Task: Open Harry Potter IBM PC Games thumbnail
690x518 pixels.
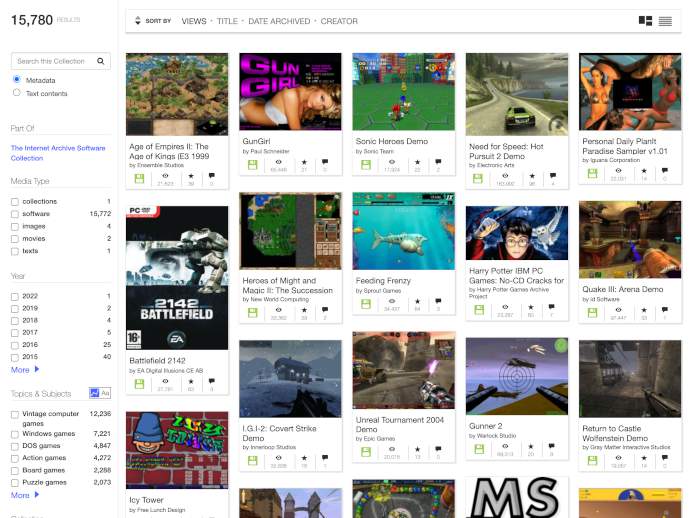Action: (517, 233)
